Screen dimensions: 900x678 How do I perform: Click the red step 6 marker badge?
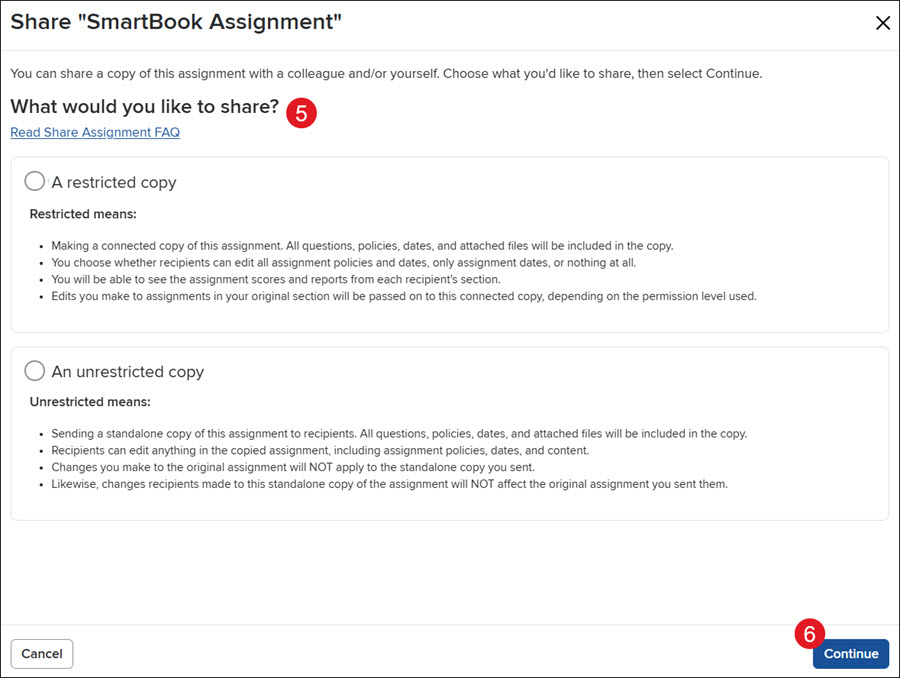click(x=809, y=634)
